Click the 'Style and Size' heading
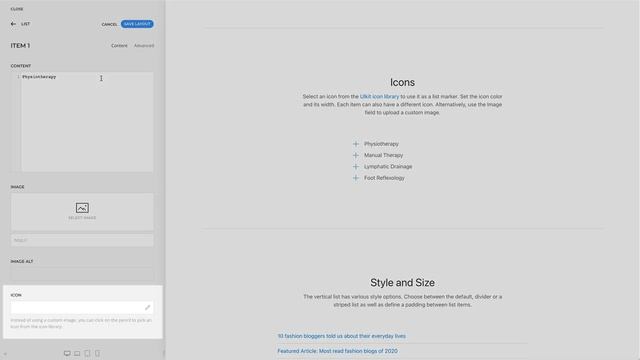640x360 pixels. coord(402,282)
